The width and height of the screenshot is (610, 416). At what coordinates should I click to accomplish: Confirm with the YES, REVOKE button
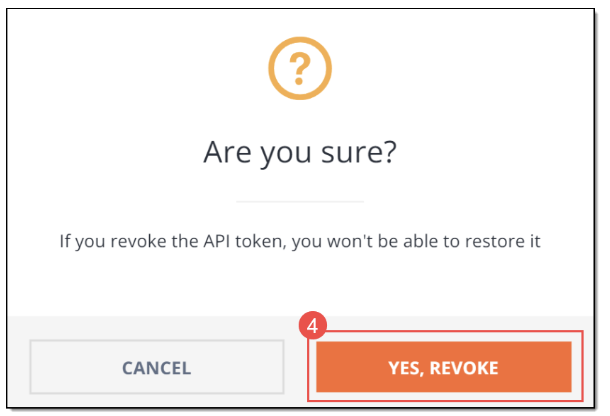click(x=444, y=367)
